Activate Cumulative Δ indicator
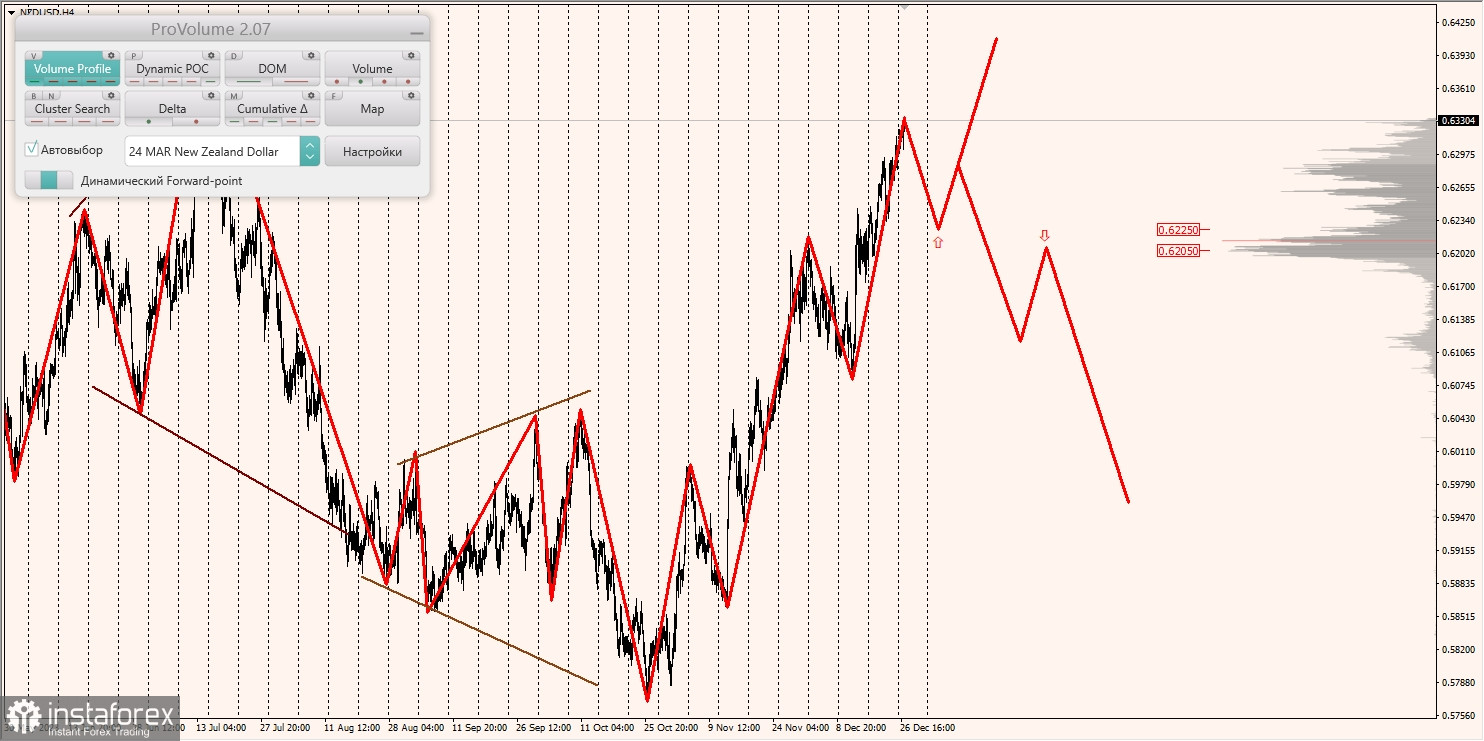 pos(272,109)
